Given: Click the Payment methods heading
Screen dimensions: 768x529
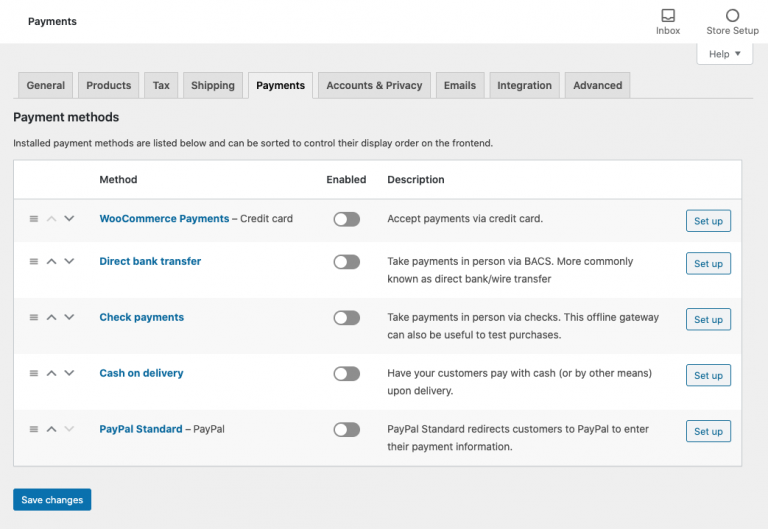Looking at the screenshot, I should [x=66, y=117].
